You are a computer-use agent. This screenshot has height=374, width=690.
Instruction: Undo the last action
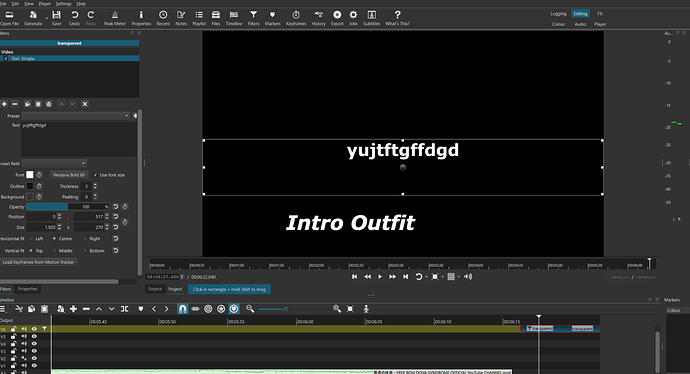(x=74, y=18)
